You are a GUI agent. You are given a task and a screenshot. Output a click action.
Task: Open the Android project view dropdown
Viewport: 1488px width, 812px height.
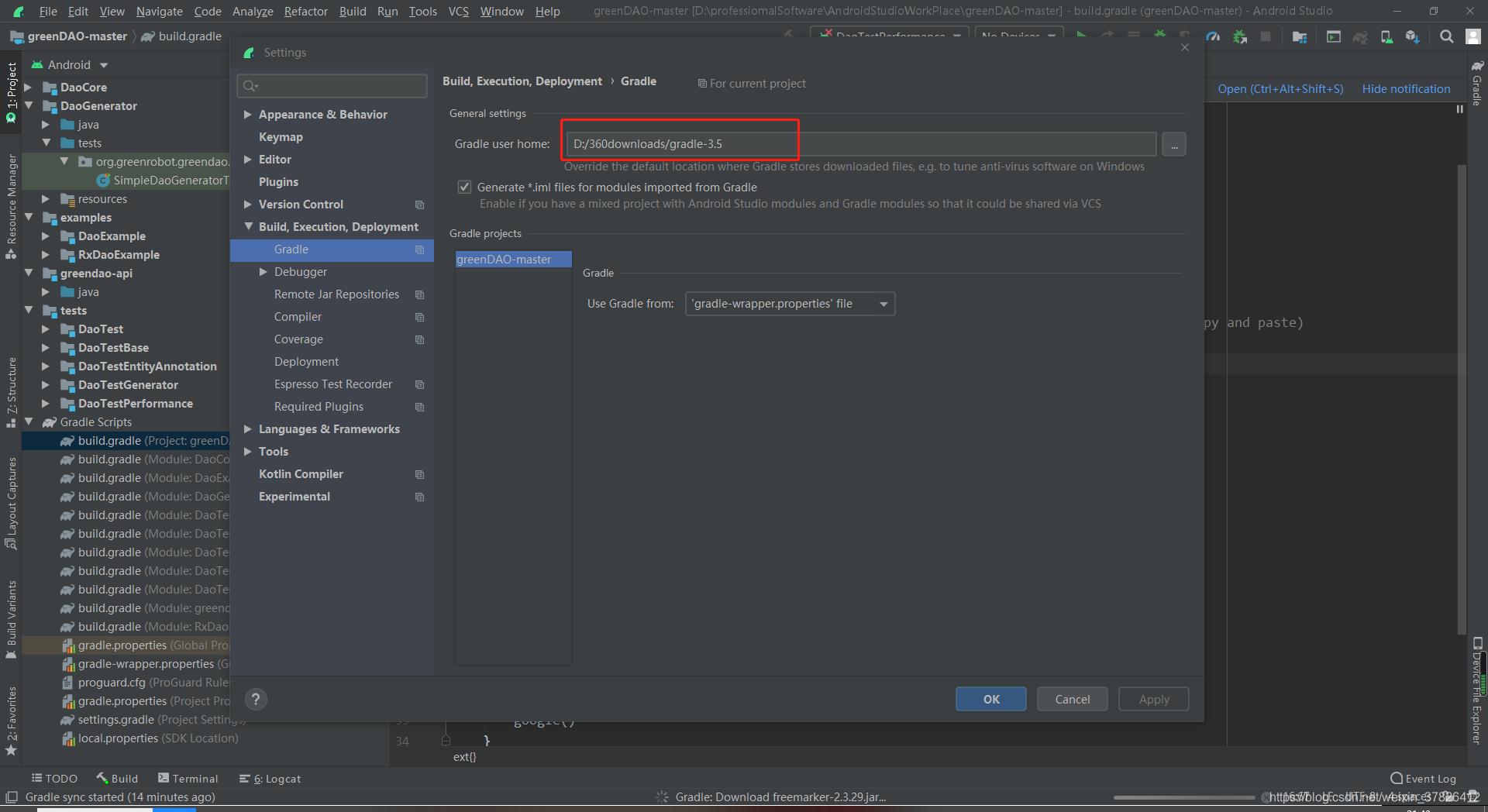pyautogui.click(x=70, y=65)
